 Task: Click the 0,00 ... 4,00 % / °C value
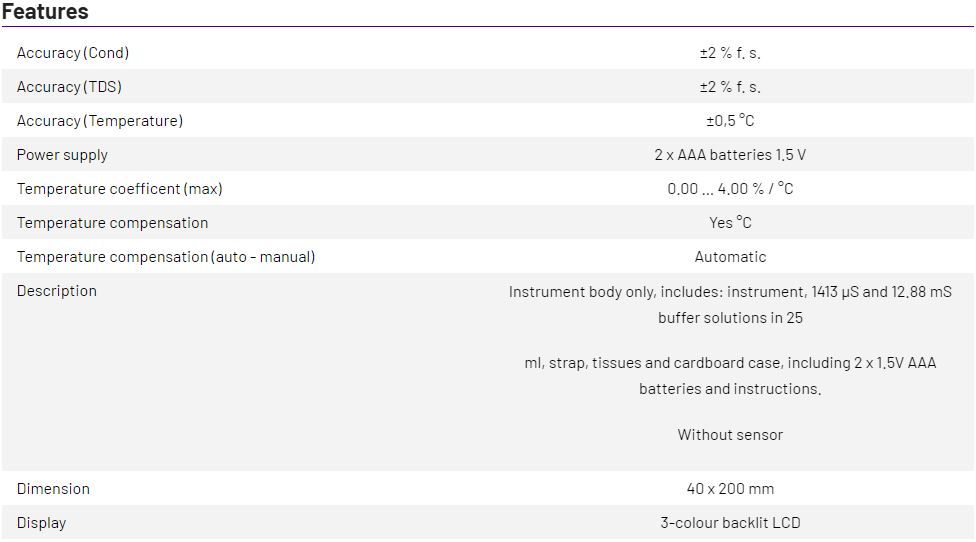730,189
